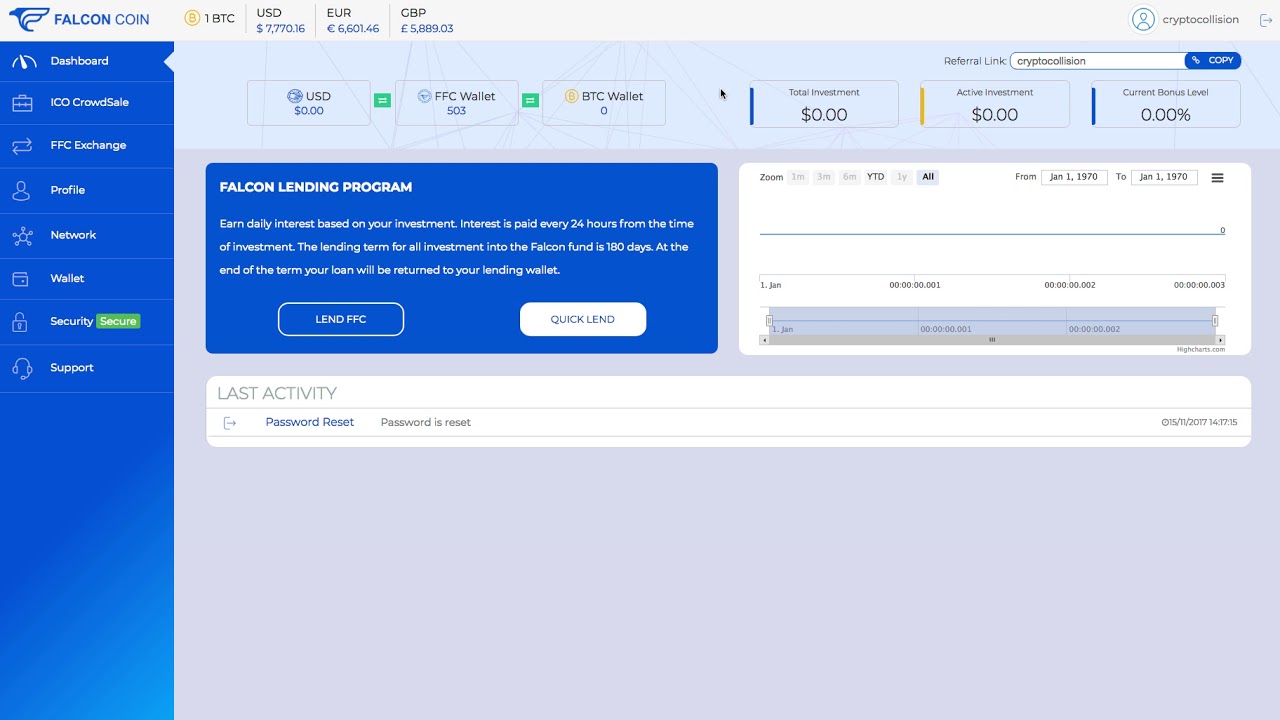Click exchange icon between USD and FFC Wallet
Viewport: 1280px width, 720px height.
[x=382, y=100]
